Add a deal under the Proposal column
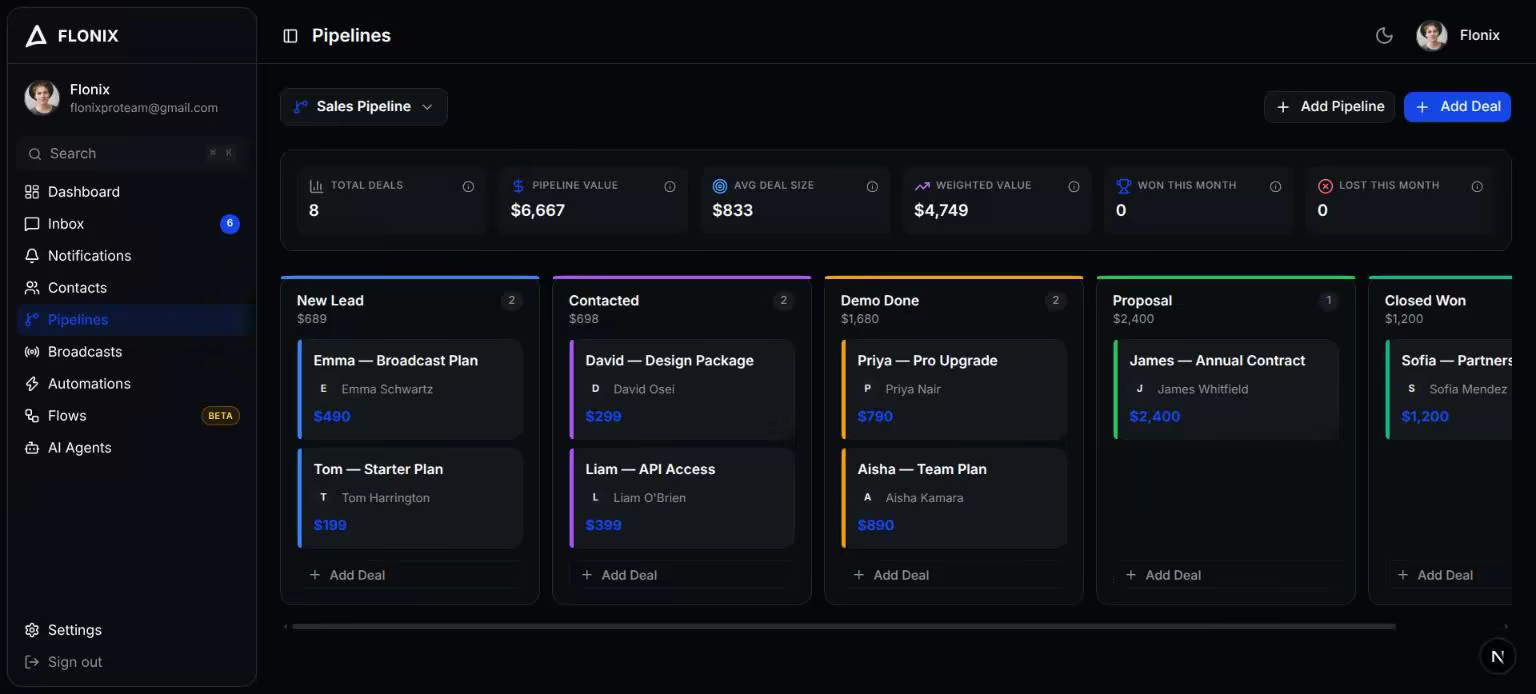1536x694 pixels. tap(1163, 575)
